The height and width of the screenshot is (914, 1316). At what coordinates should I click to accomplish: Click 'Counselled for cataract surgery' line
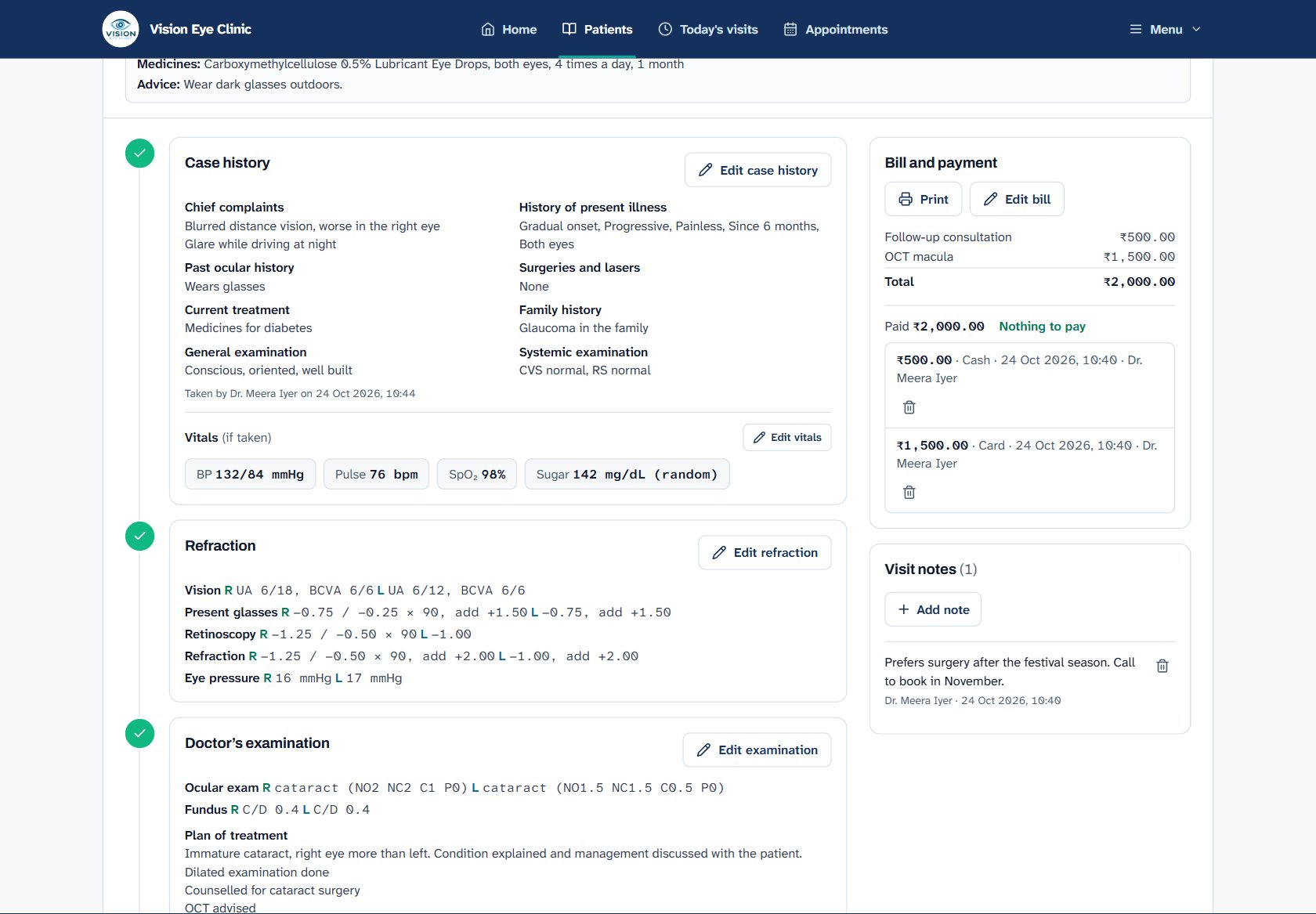pos(273,891)
